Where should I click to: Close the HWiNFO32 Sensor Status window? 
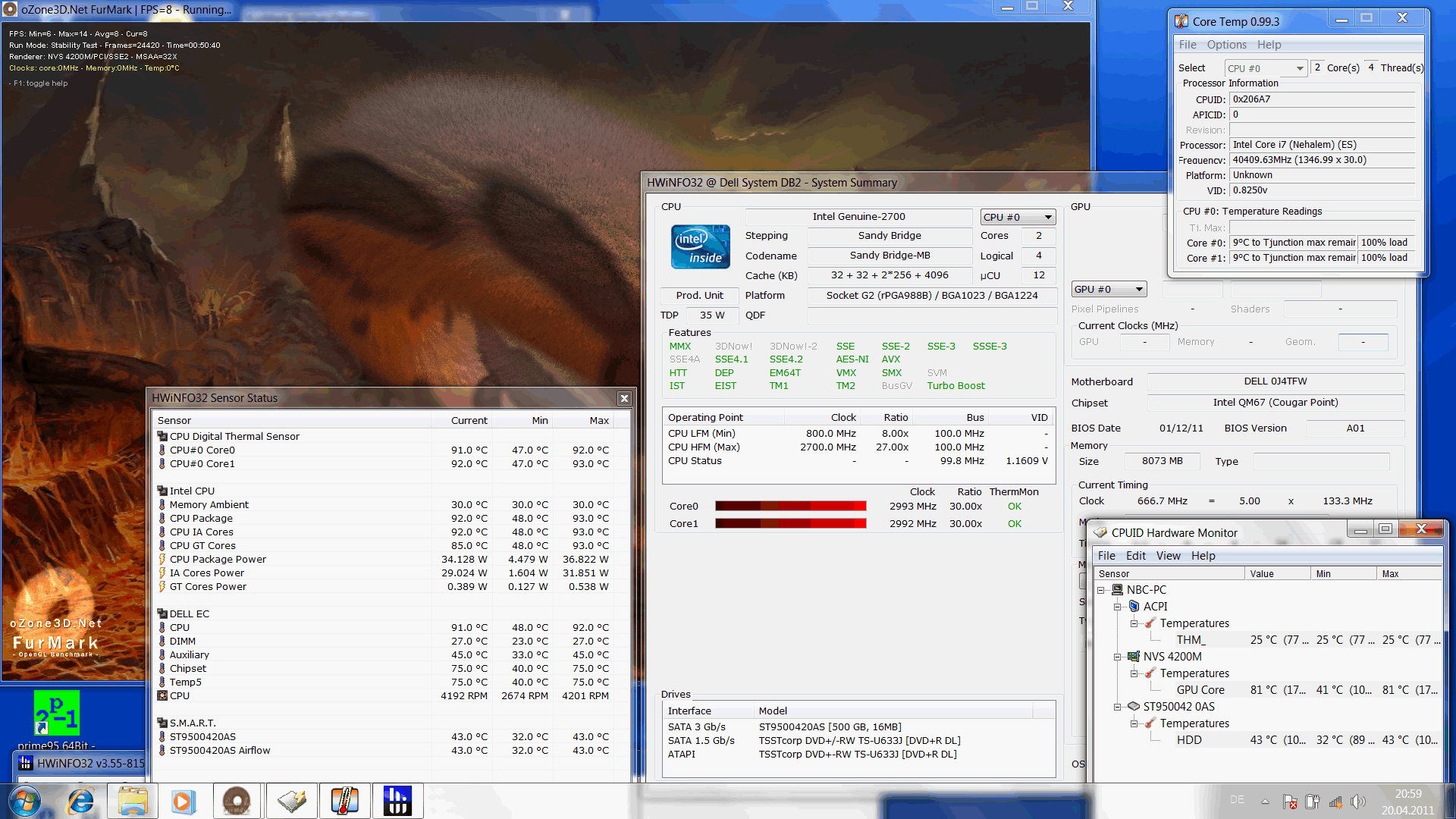pyautogui.click(x=624, y=398)
